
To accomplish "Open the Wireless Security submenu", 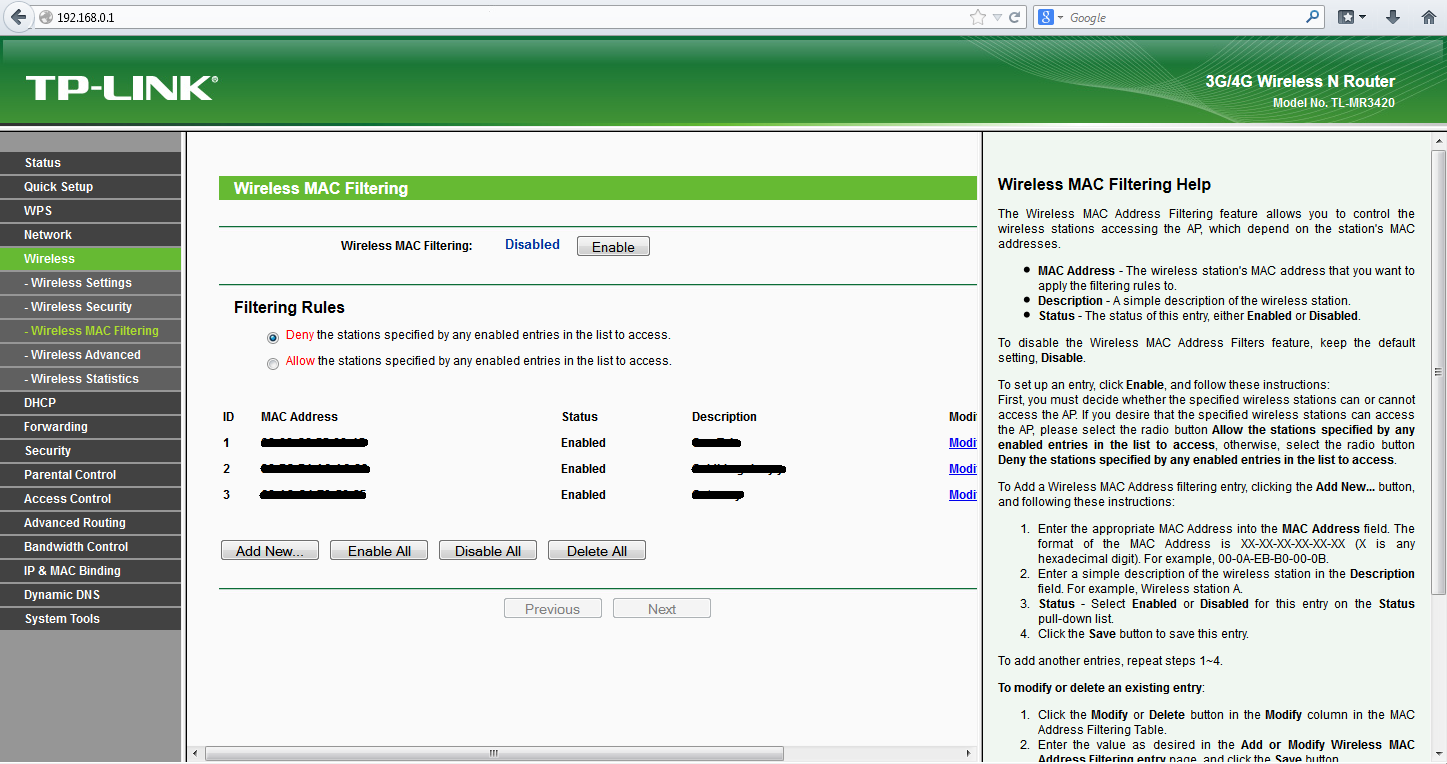I will (x=91, y=307).
